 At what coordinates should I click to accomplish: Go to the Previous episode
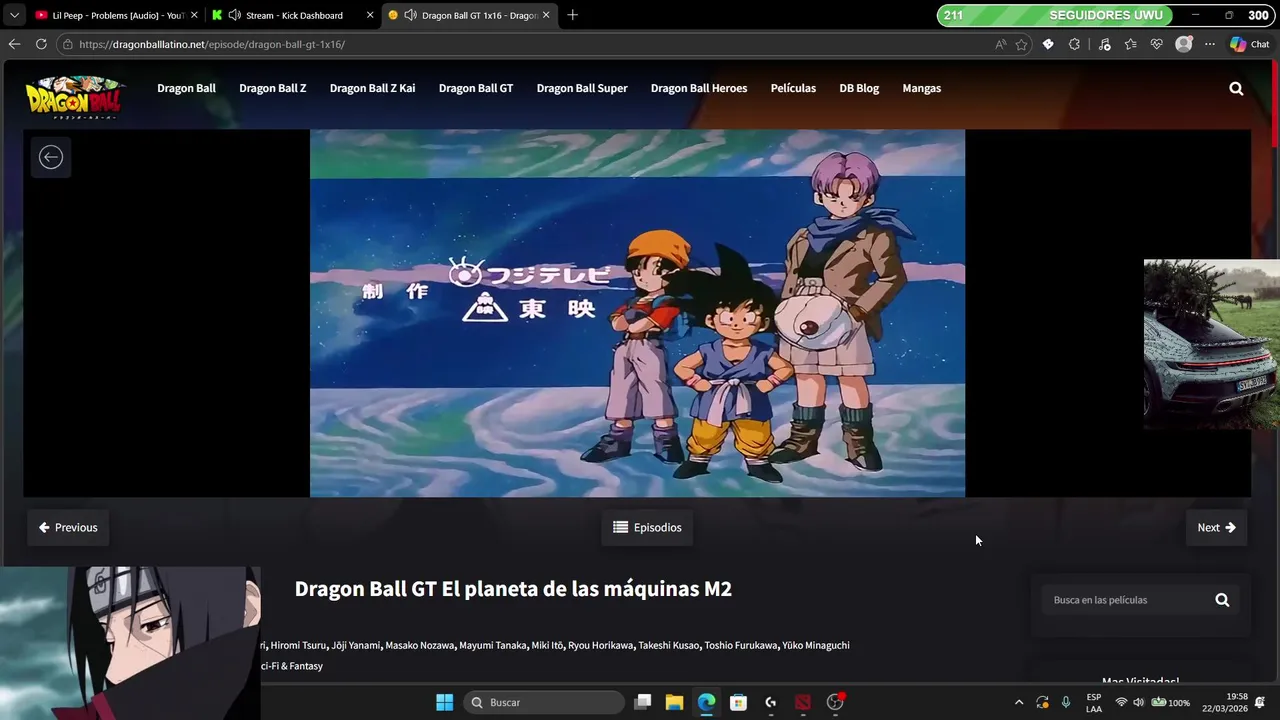pyautogui.click(x=68, y=527)
